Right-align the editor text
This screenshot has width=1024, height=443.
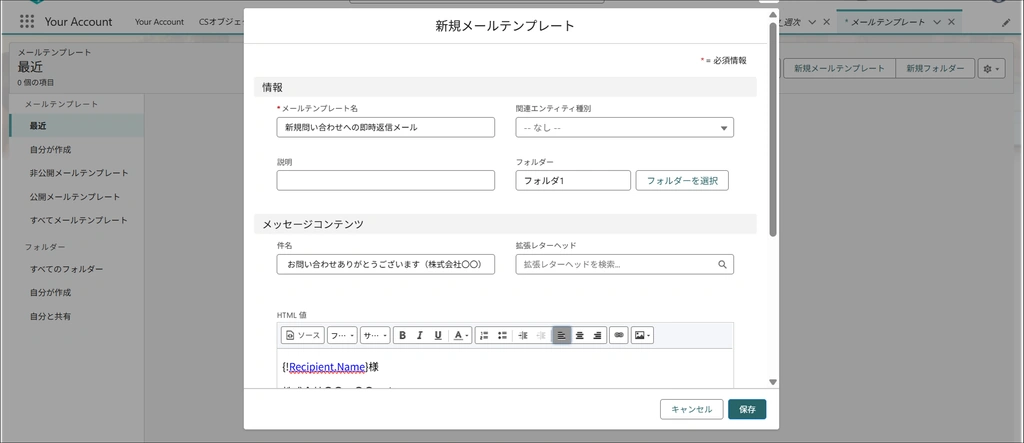click(x=597, y=336)
